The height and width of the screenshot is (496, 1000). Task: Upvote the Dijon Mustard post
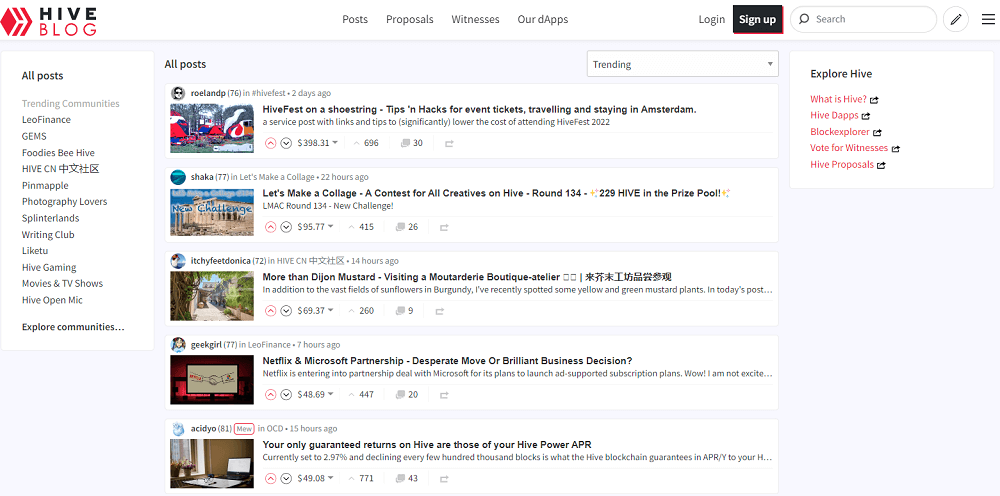(x=270, y=310)
